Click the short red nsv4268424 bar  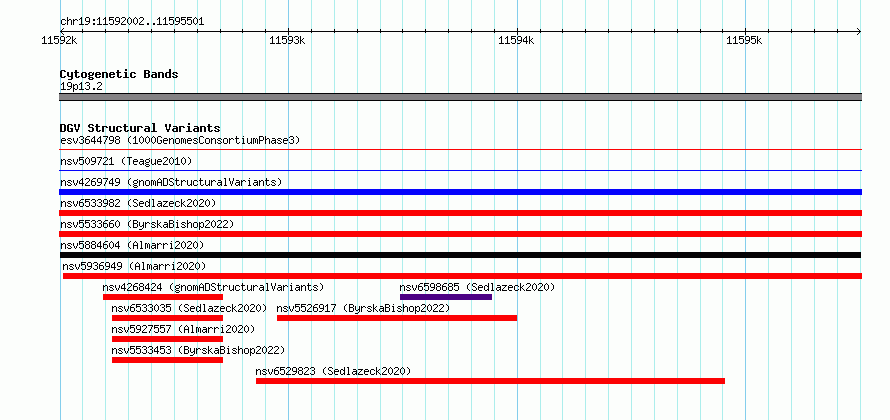point(163,297)
